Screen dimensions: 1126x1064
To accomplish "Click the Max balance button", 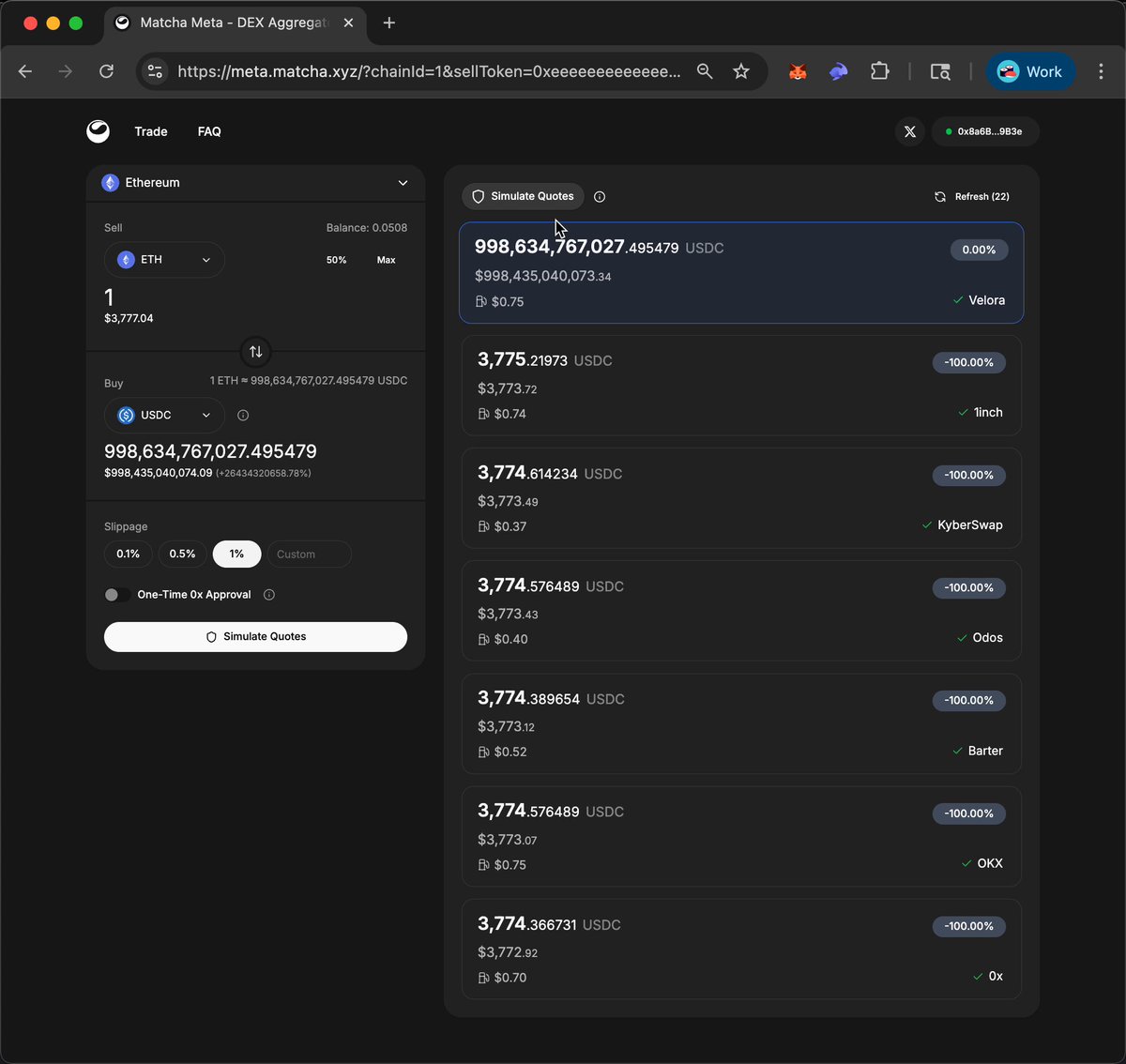I will point(386,260).
